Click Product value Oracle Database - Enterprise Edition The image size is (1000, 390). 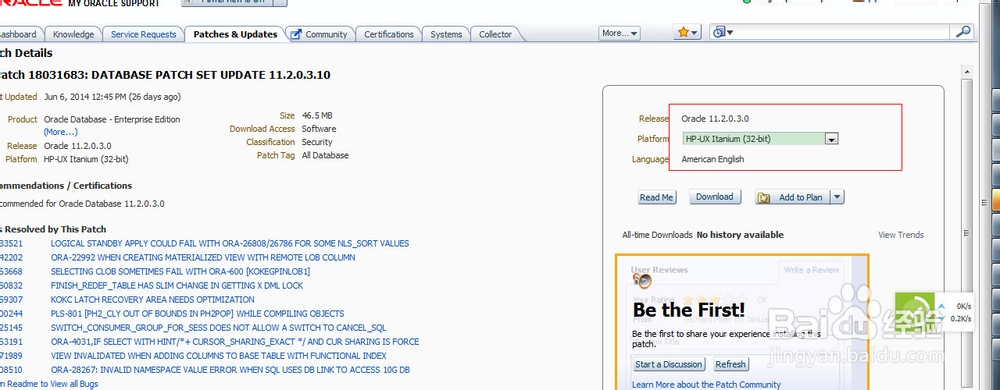[x=112, y=119]
